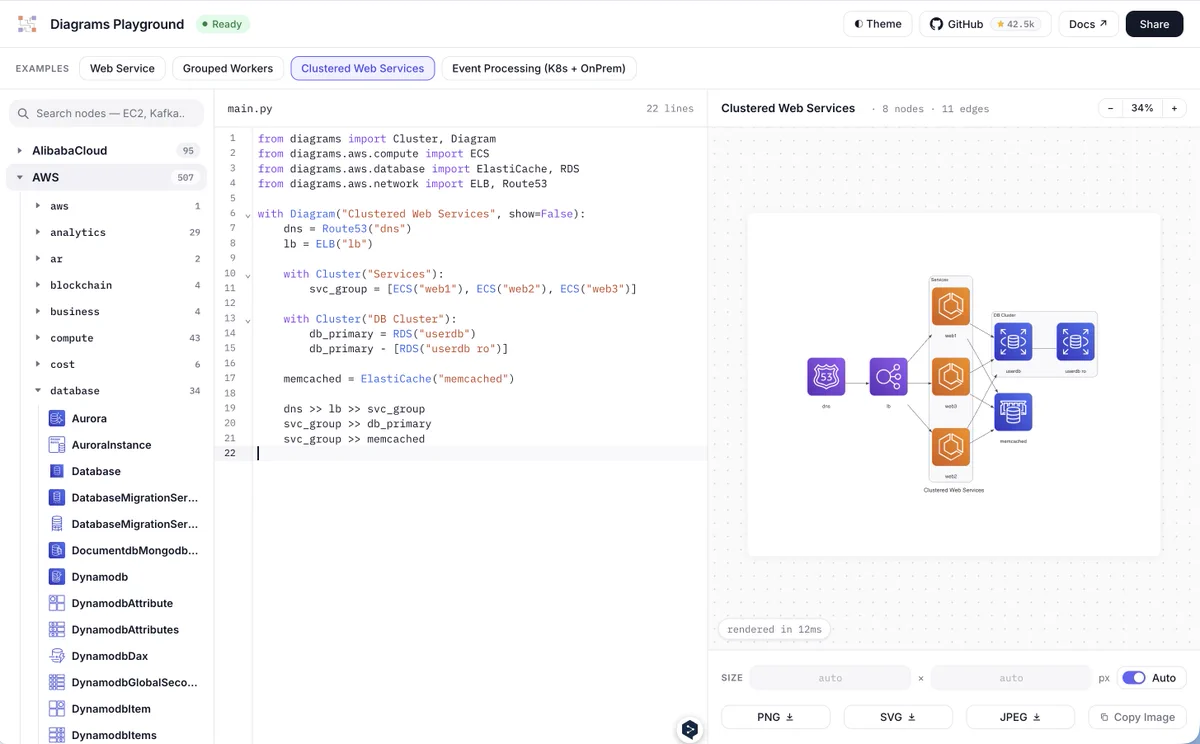Click the DynamodbAttribute node icon

(57, 603)
